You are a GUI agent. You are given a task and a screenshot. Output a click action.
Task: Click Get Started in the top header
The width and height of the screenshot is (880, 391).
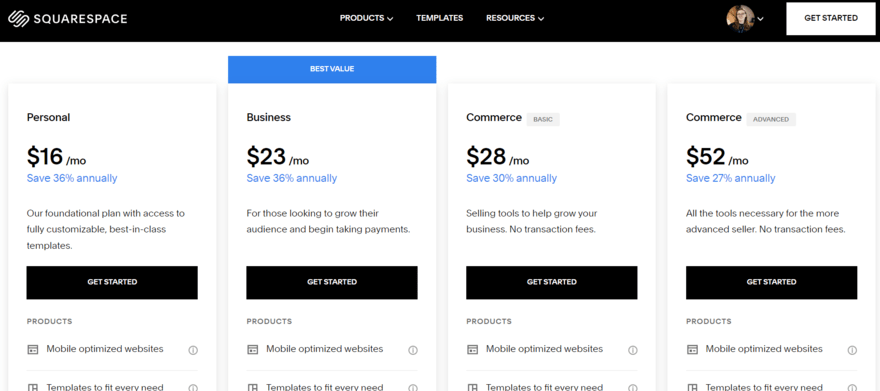point(831,19)
